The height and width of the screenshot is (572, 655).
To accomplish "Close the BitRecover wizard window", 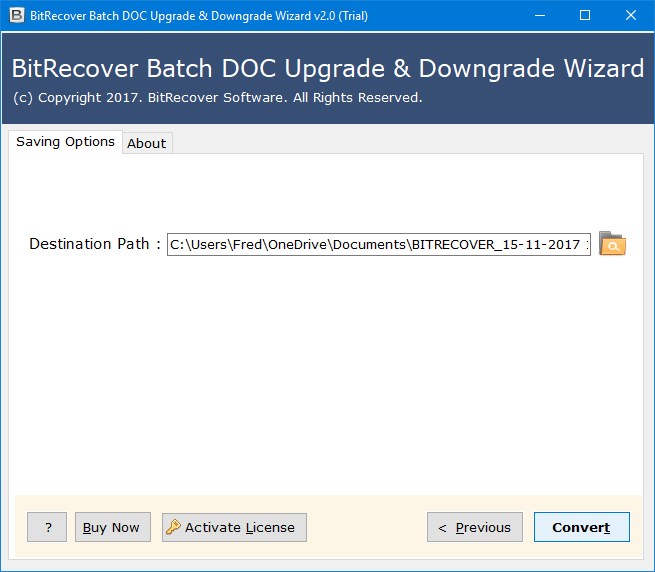I will point(631,15).
